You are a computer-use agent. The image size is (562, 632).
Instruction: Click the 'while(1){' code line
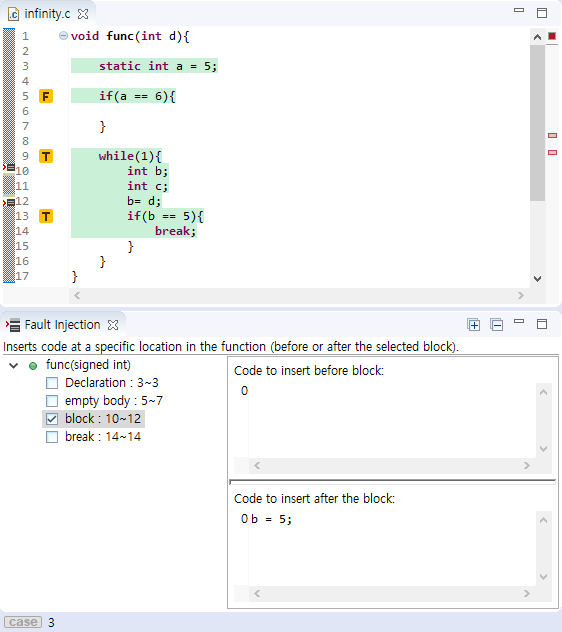(x=130, y=156)
